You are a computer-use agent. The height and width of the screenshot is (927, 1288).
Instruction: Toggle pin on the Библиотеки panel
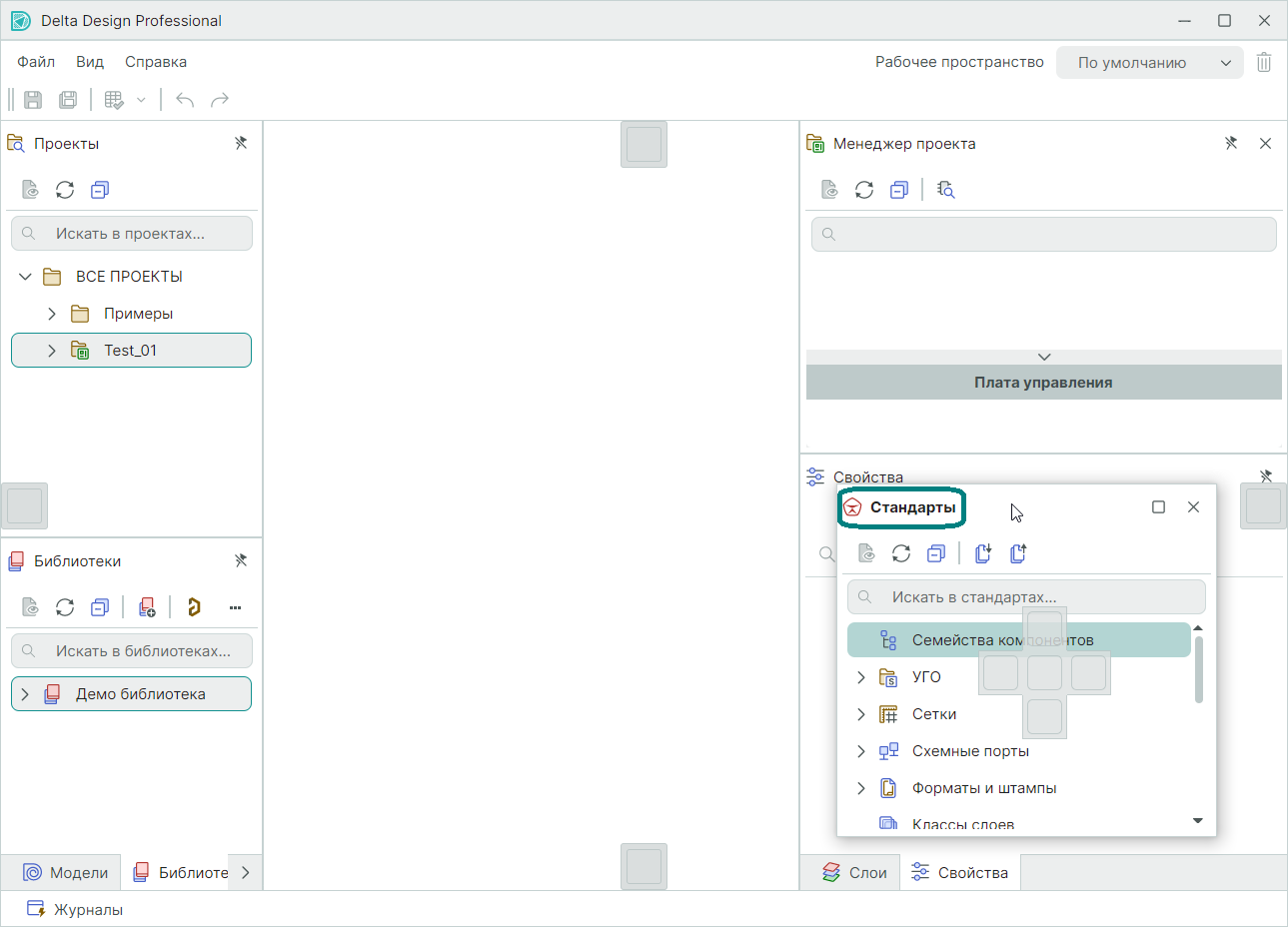tap(241, 560)
